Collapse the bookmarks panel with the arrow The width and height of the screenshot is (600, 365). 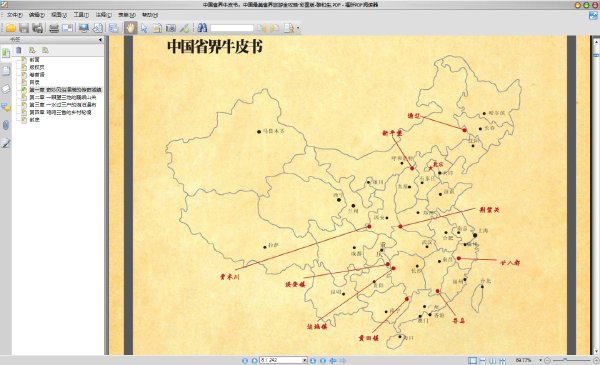coord(100,39)
